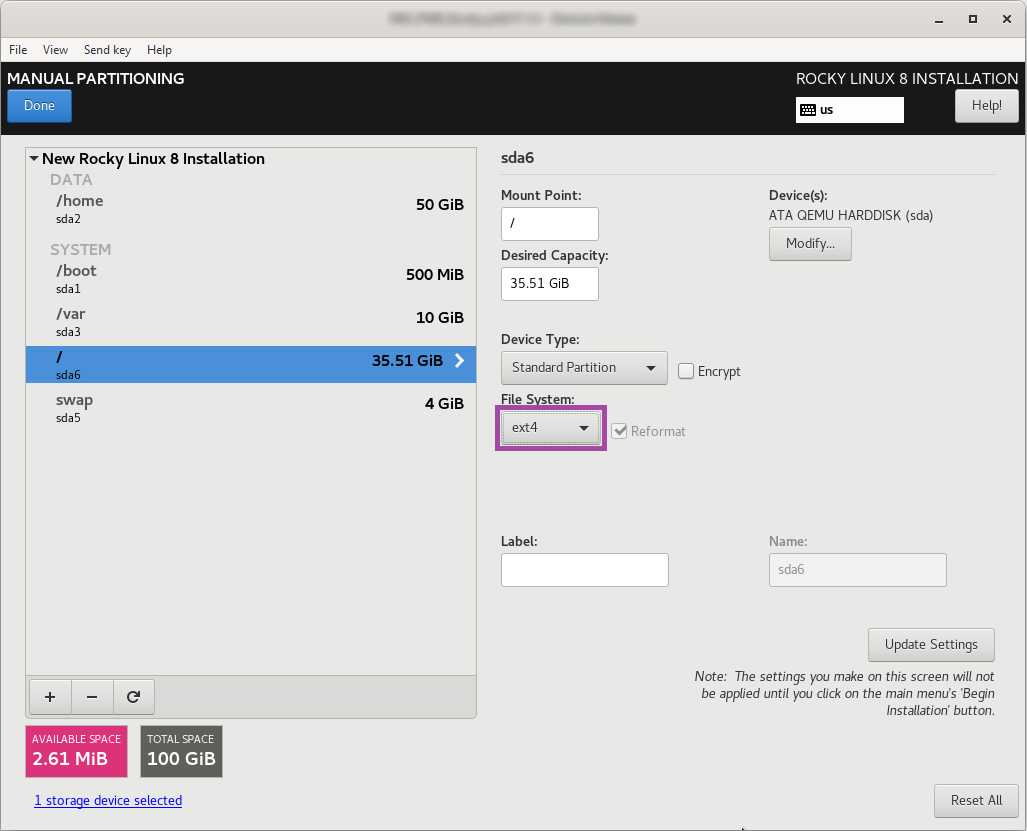
Task: Select the root / sda6 partition
Action: coord(251,364)
